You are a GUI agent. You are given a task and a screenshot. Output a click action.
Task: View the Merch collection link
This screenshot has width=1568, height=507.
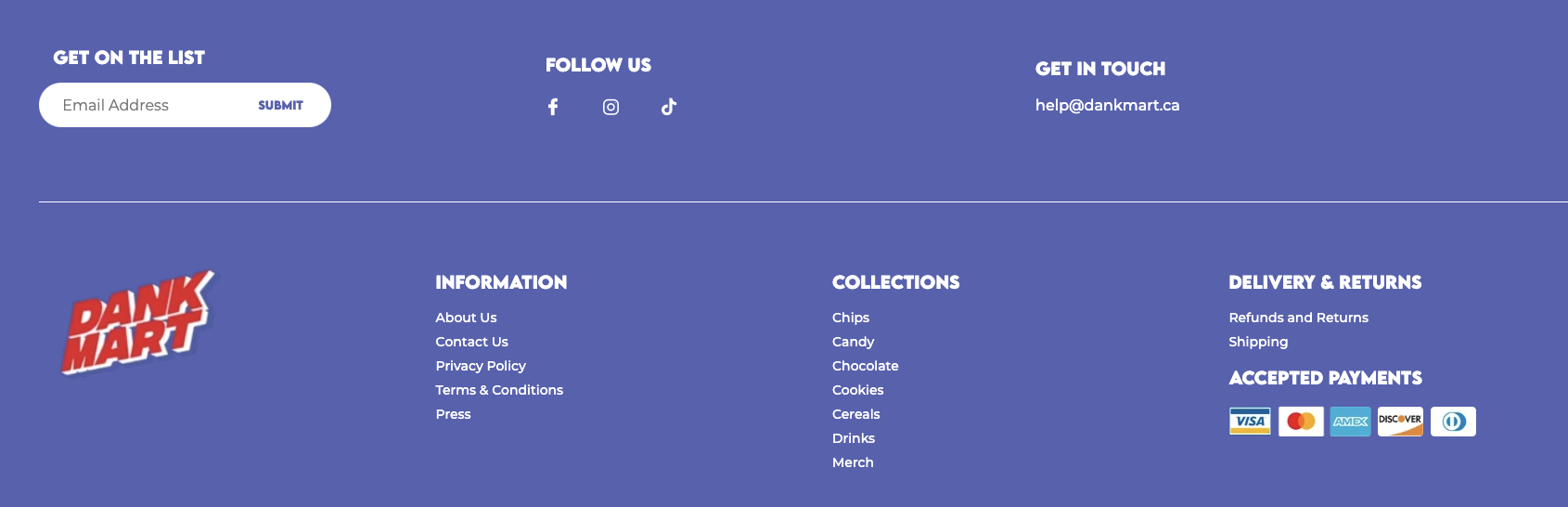[x=853, y=462]
